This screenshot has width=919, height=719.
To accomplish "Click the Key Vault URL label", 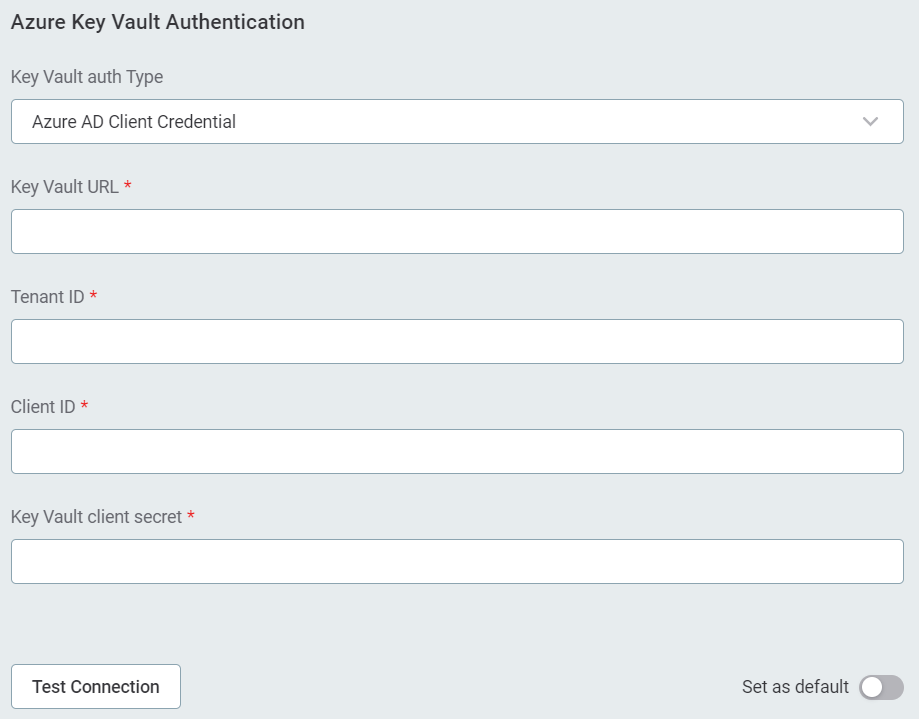I will coord(65,187).
